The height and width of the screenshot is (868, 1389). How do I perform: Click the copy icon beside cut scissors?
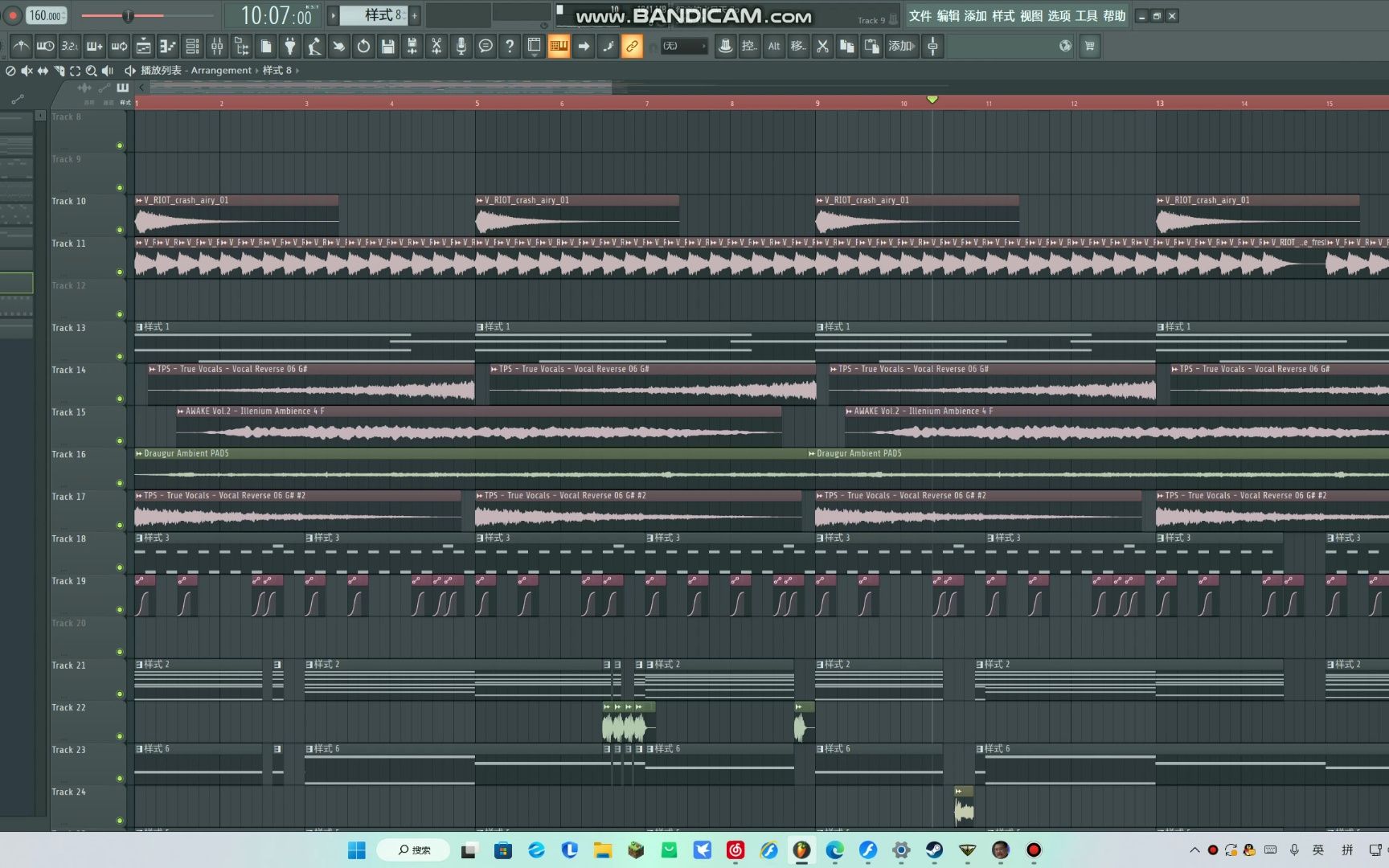pyautogui.click(x=846, y=47)
